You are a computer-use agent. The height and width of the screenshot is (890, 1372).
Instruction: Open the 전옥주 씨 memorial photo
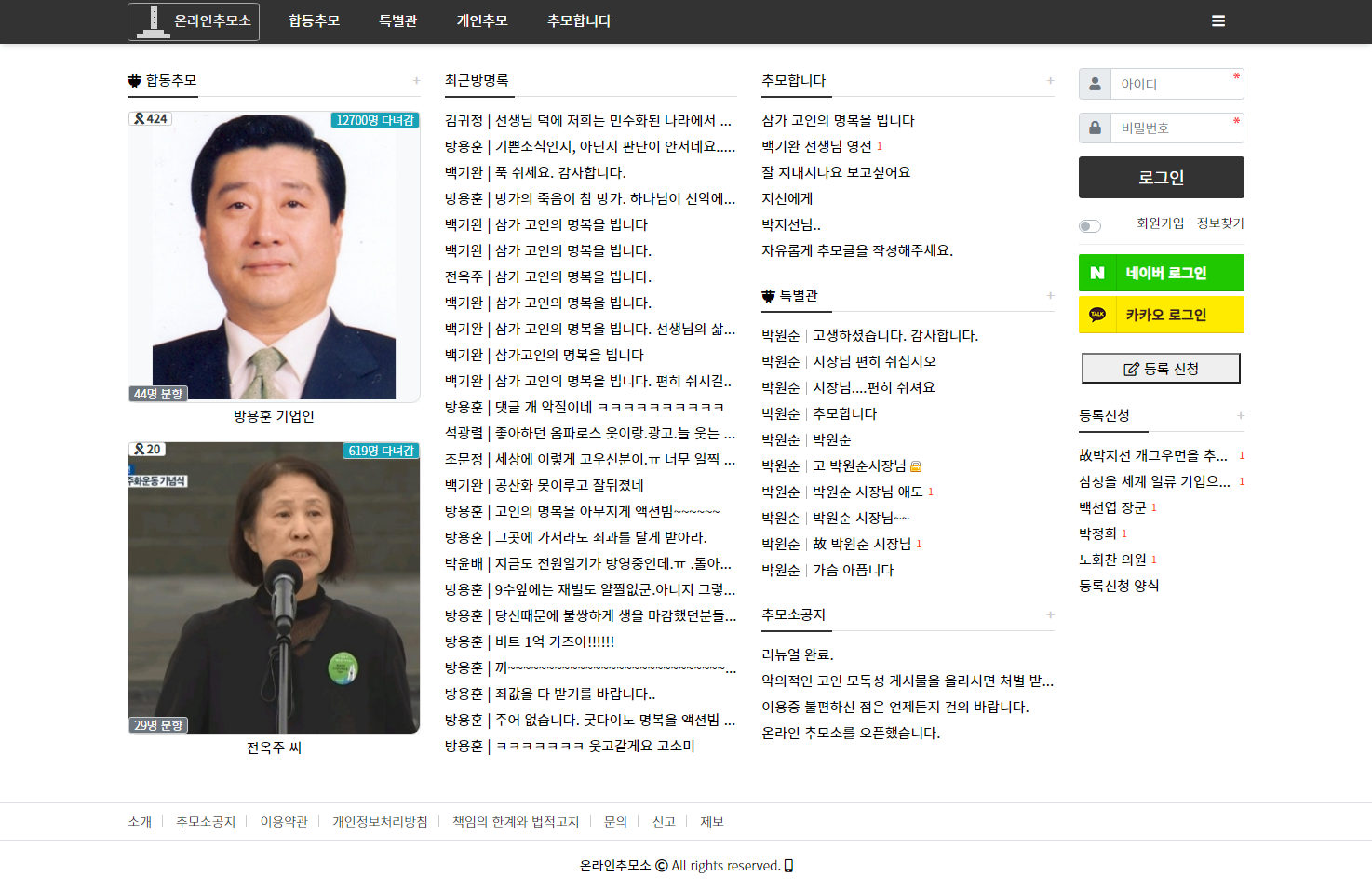pos(274,588)
